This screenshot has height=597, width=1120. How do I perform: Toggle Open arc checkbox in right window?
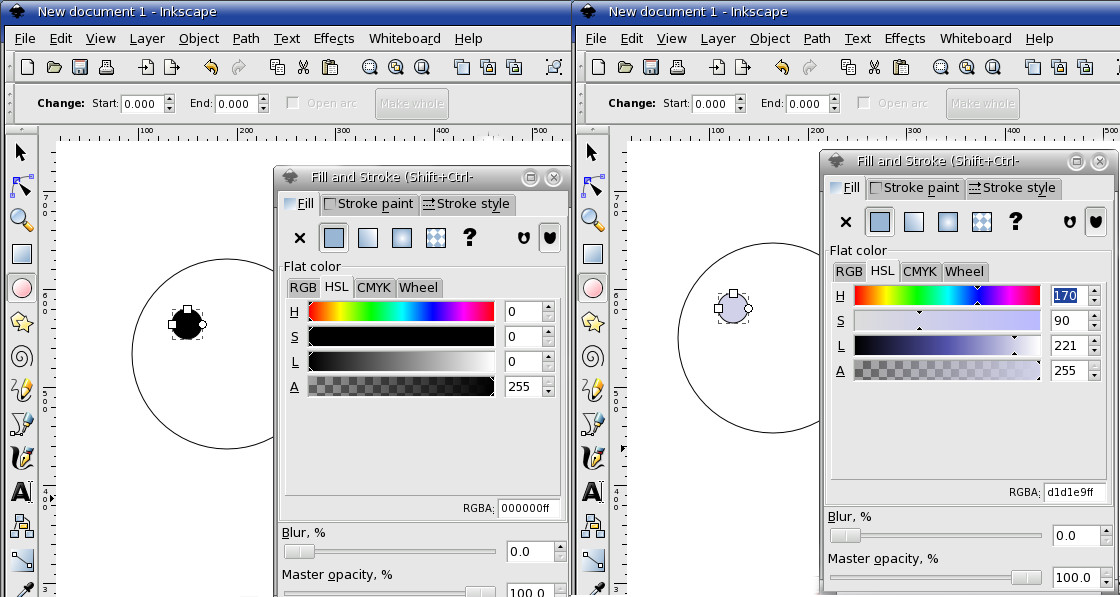[x=864, y=103]
